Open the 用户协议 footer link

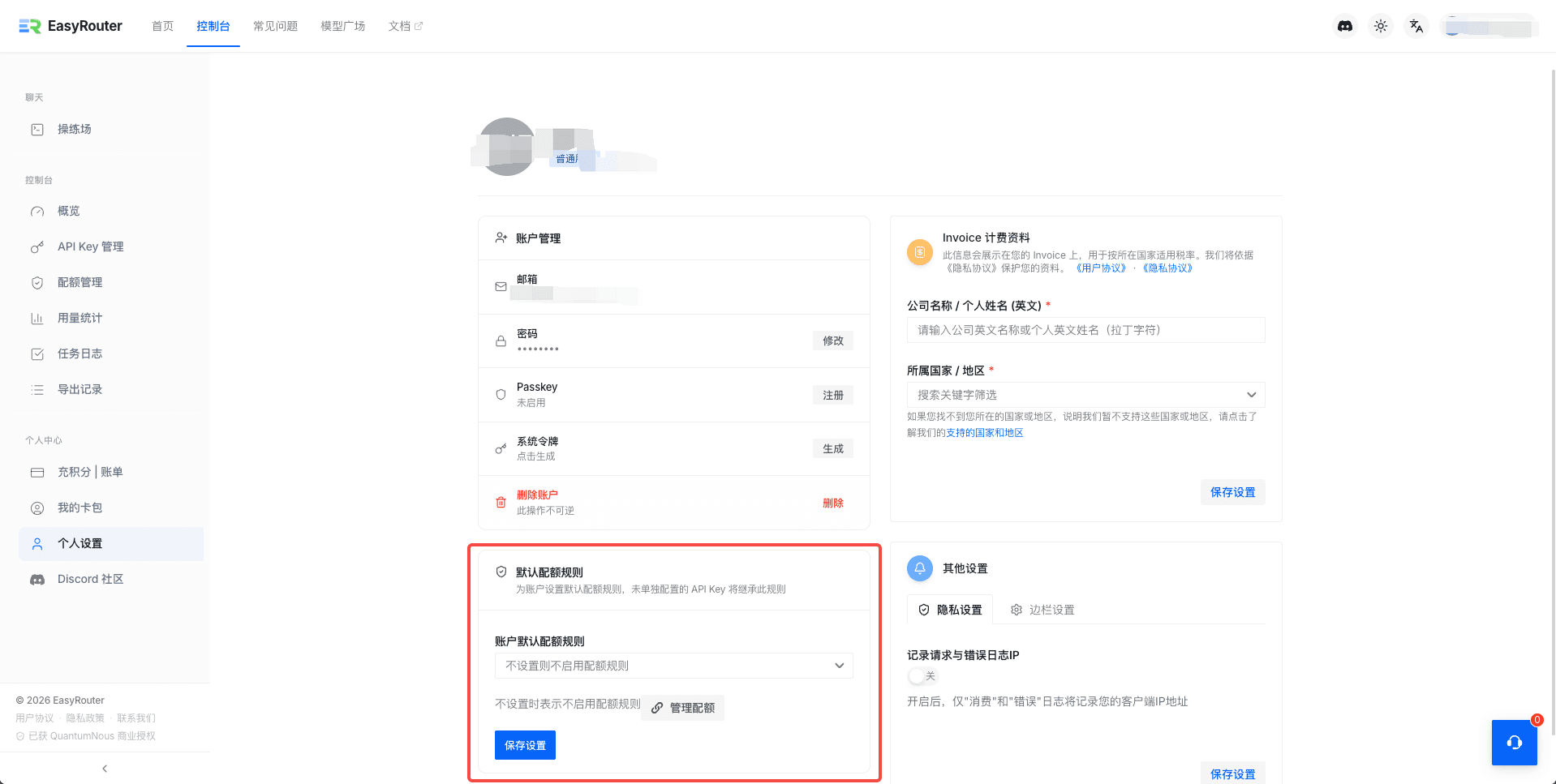[x=35, y=718]
